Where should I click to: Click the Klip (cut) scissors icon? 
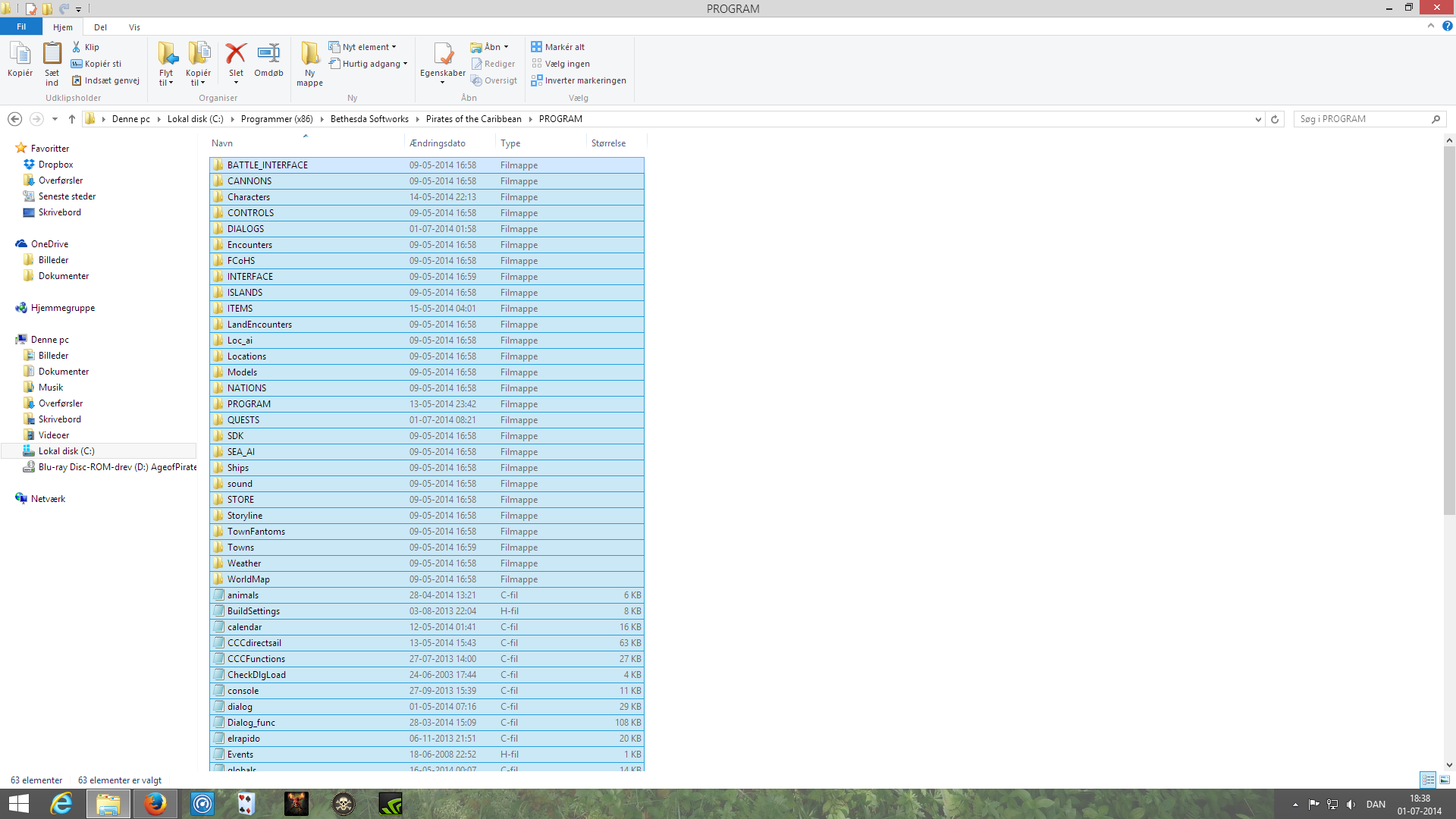pos(77,47)
